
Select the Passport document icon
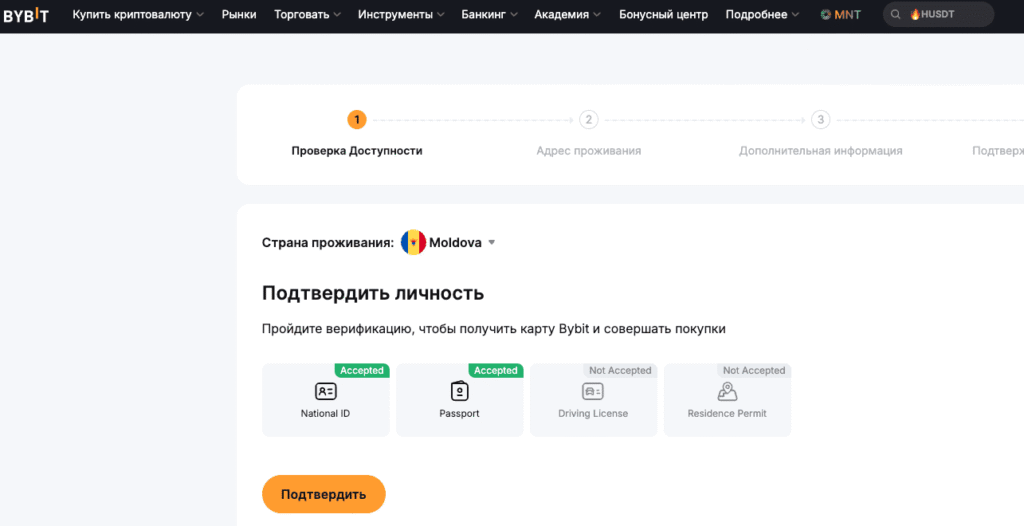click(460, 391)
